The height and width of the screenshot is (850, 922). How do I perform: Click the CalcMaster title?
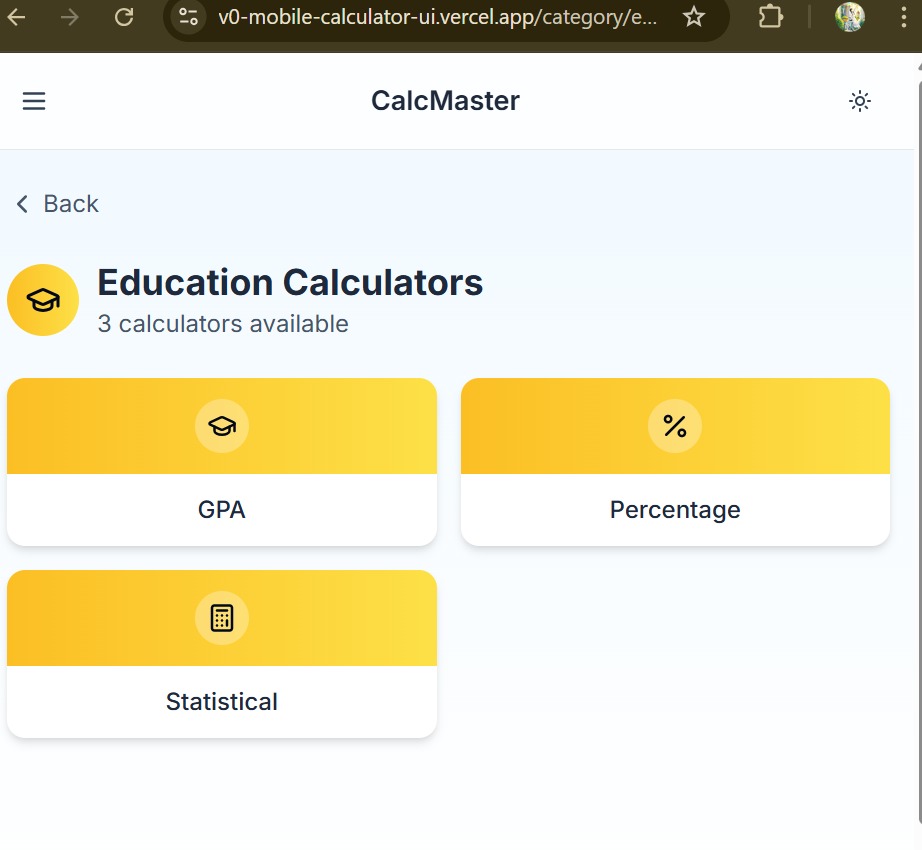(445, 101)
